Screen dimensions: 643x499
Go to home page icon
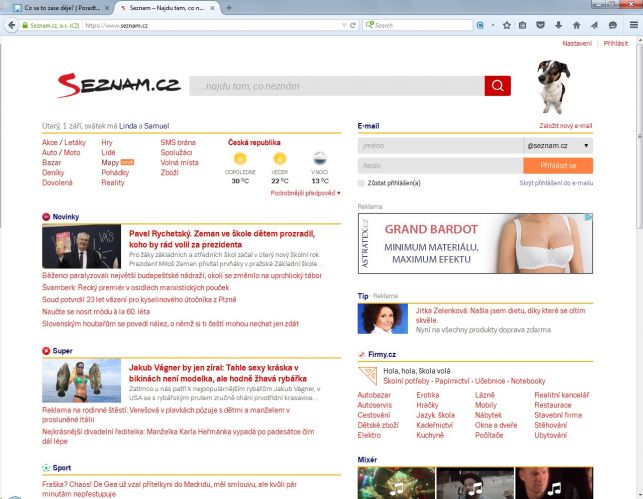tap(577, 25)
